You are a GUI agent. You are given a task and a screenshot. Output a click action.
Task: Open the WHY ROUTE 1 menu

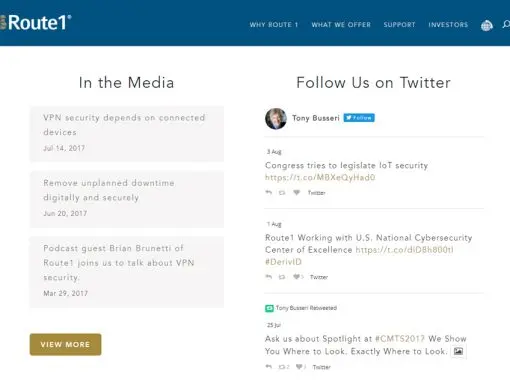click(274, 25)
